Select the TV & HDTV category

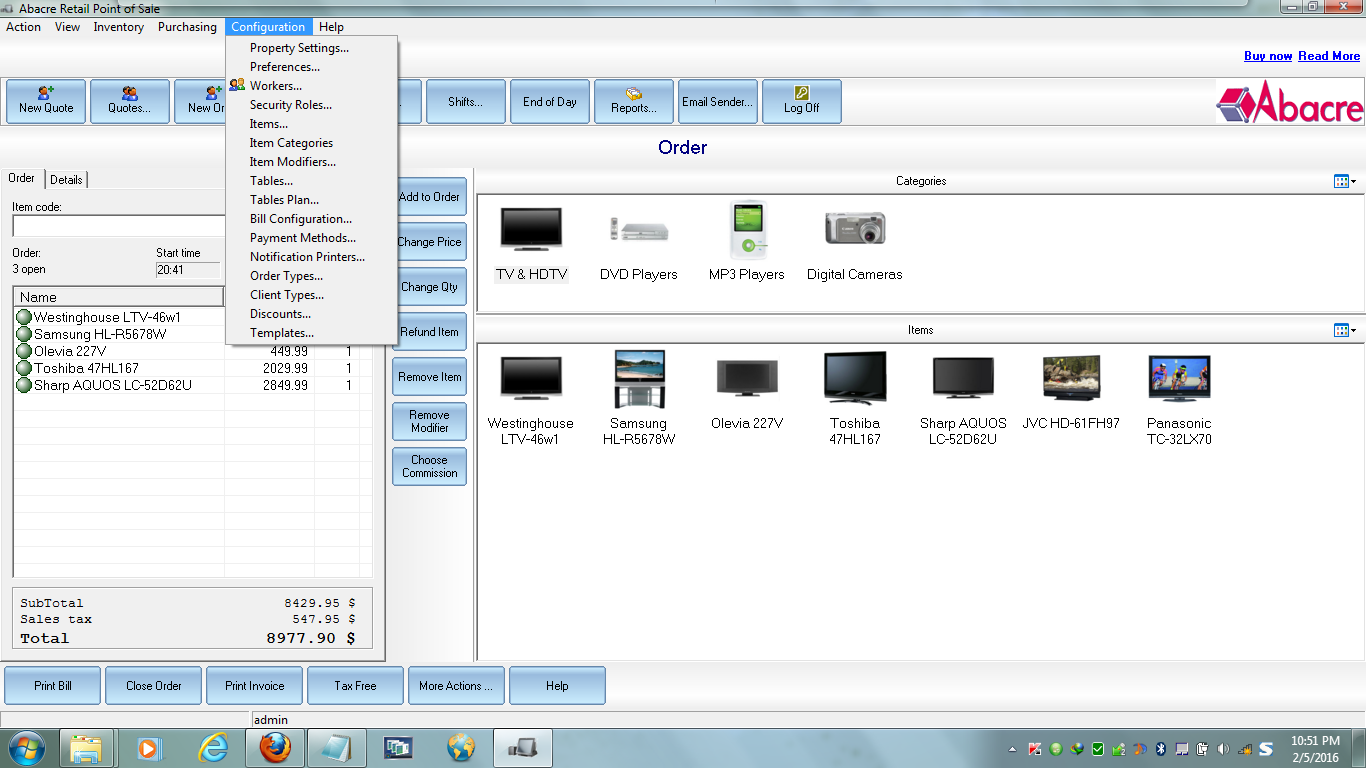[531, 244]
